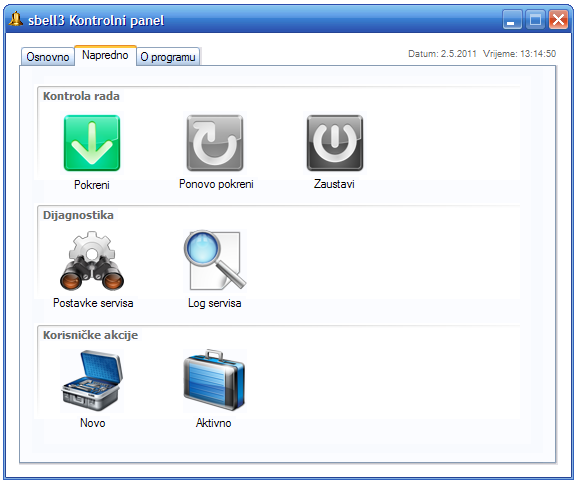Switch to the Osnovno tab
This screenshot has height=485, width=579.
(x=48, y=57)
